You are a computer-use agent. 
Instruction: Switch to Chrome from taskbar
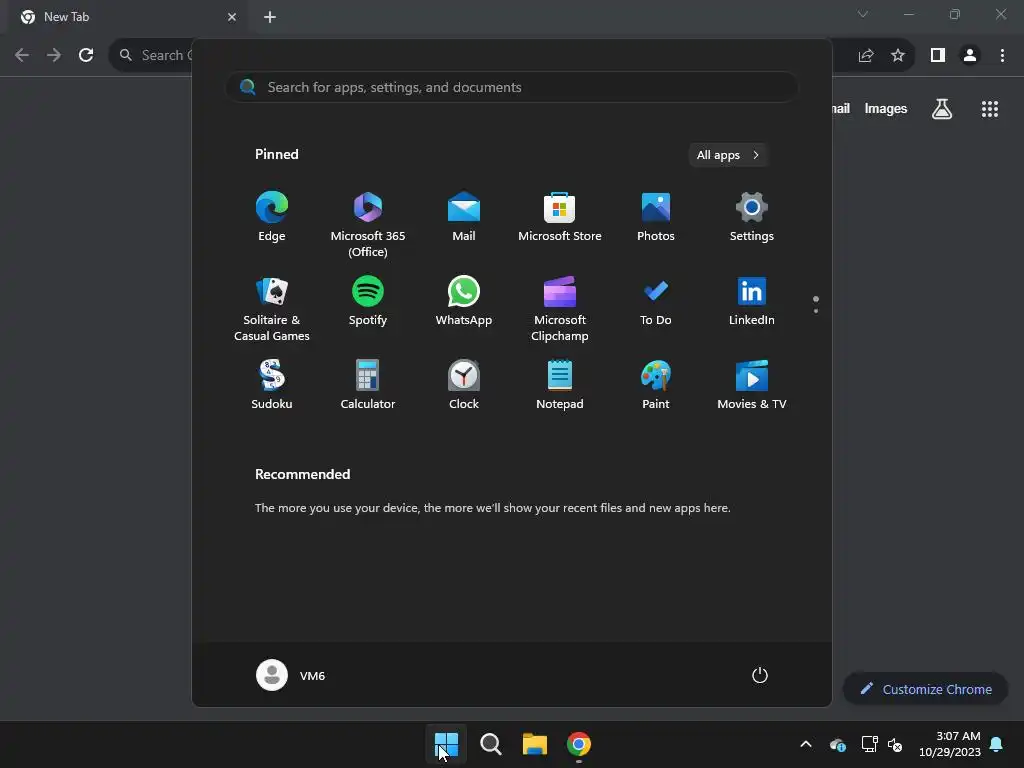coord(579,744)
